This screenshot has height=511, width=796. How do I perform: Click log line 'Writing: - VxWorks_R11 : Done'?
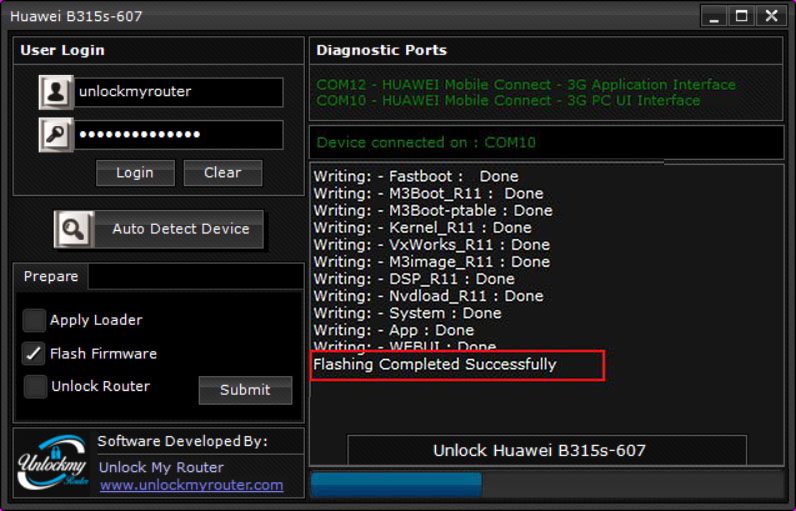pyautogui.click(x=432, y=245)
